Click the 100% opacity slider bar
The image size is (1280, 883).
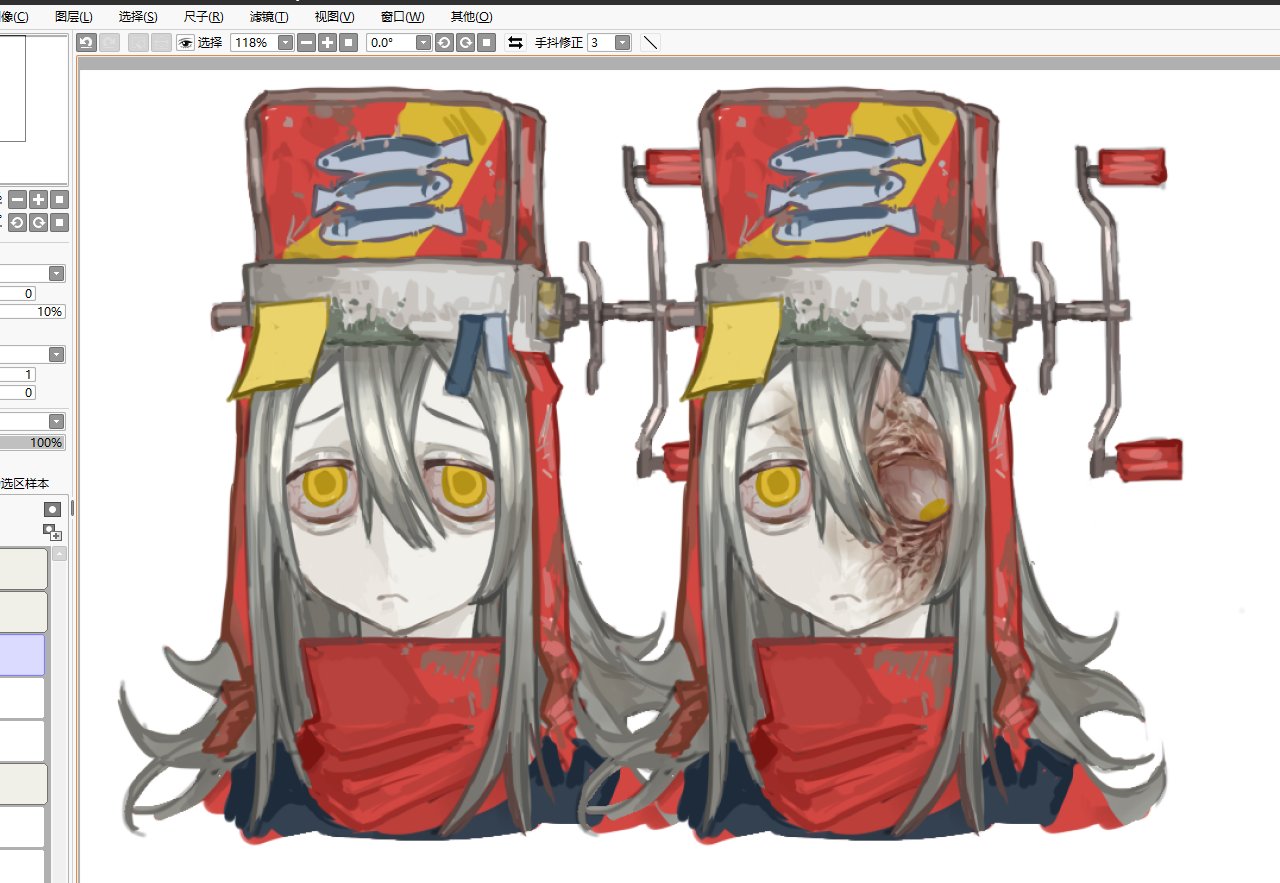32,442
